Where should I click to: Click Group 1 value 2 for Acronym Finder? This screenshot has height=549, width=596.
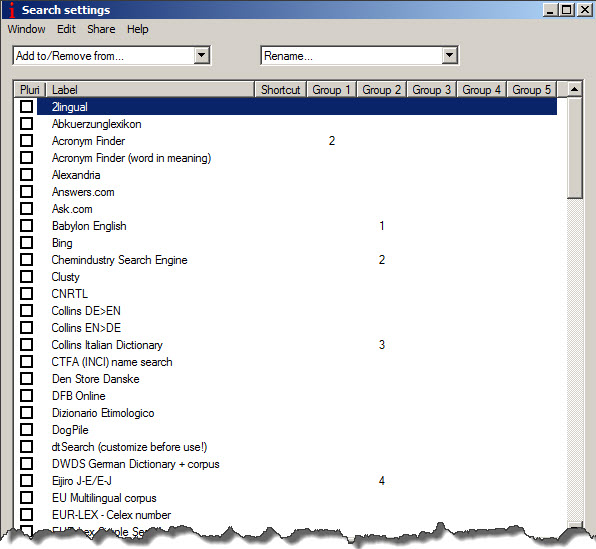pos(332,141)
